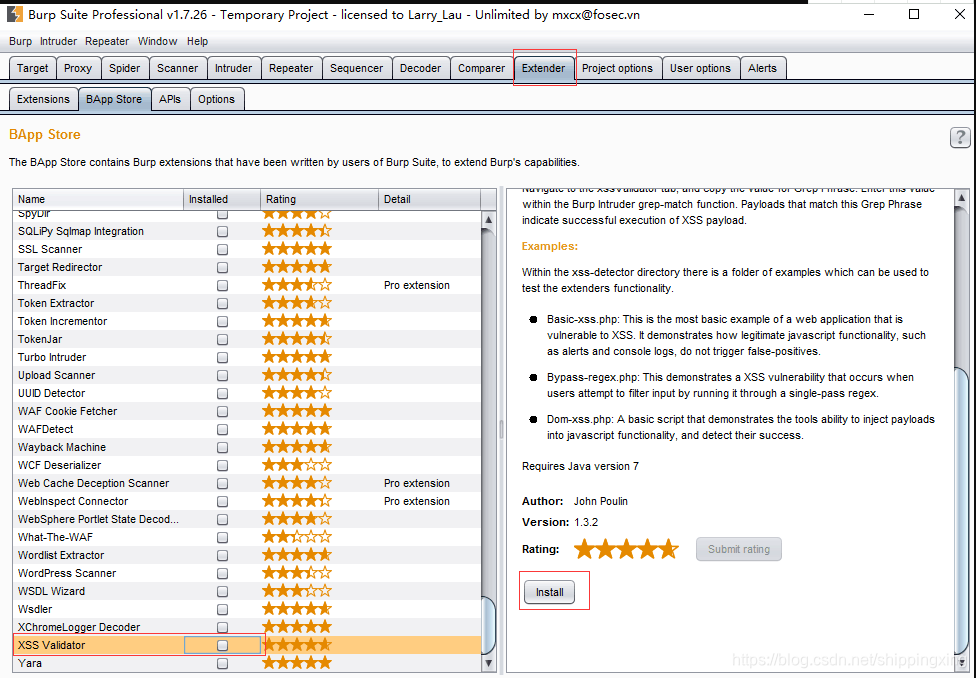This screenshot has height=678, width=976.
Task: Switch to the Scanner tab
Action: click(177, 68)
